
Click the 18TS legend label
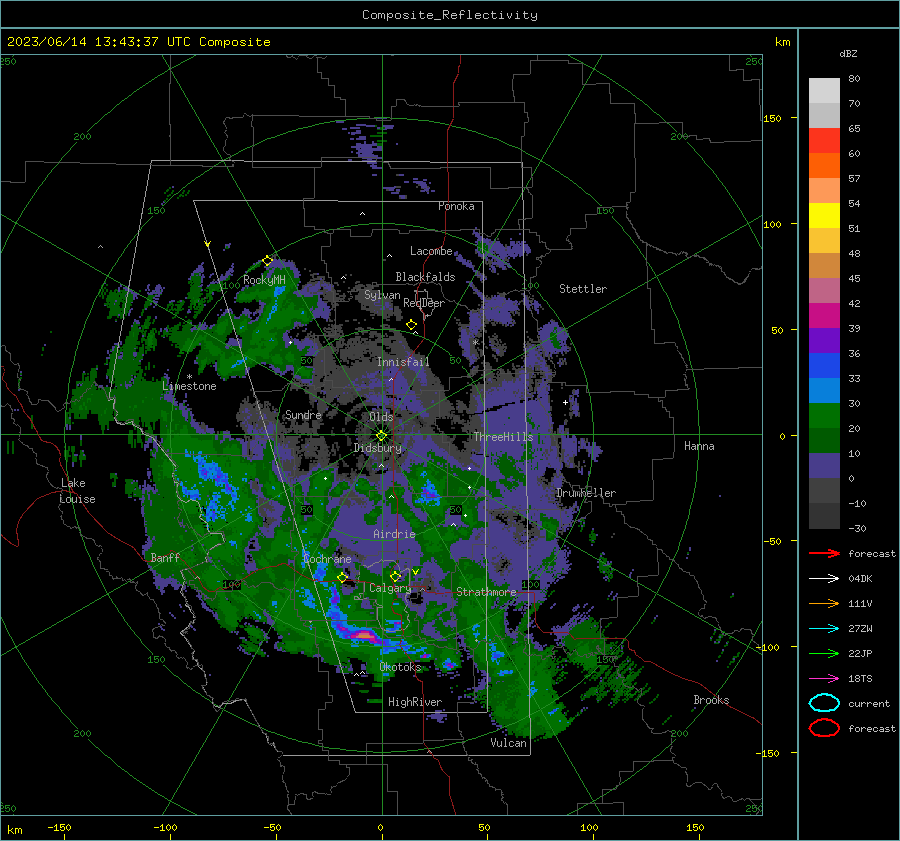pos(860,678)
